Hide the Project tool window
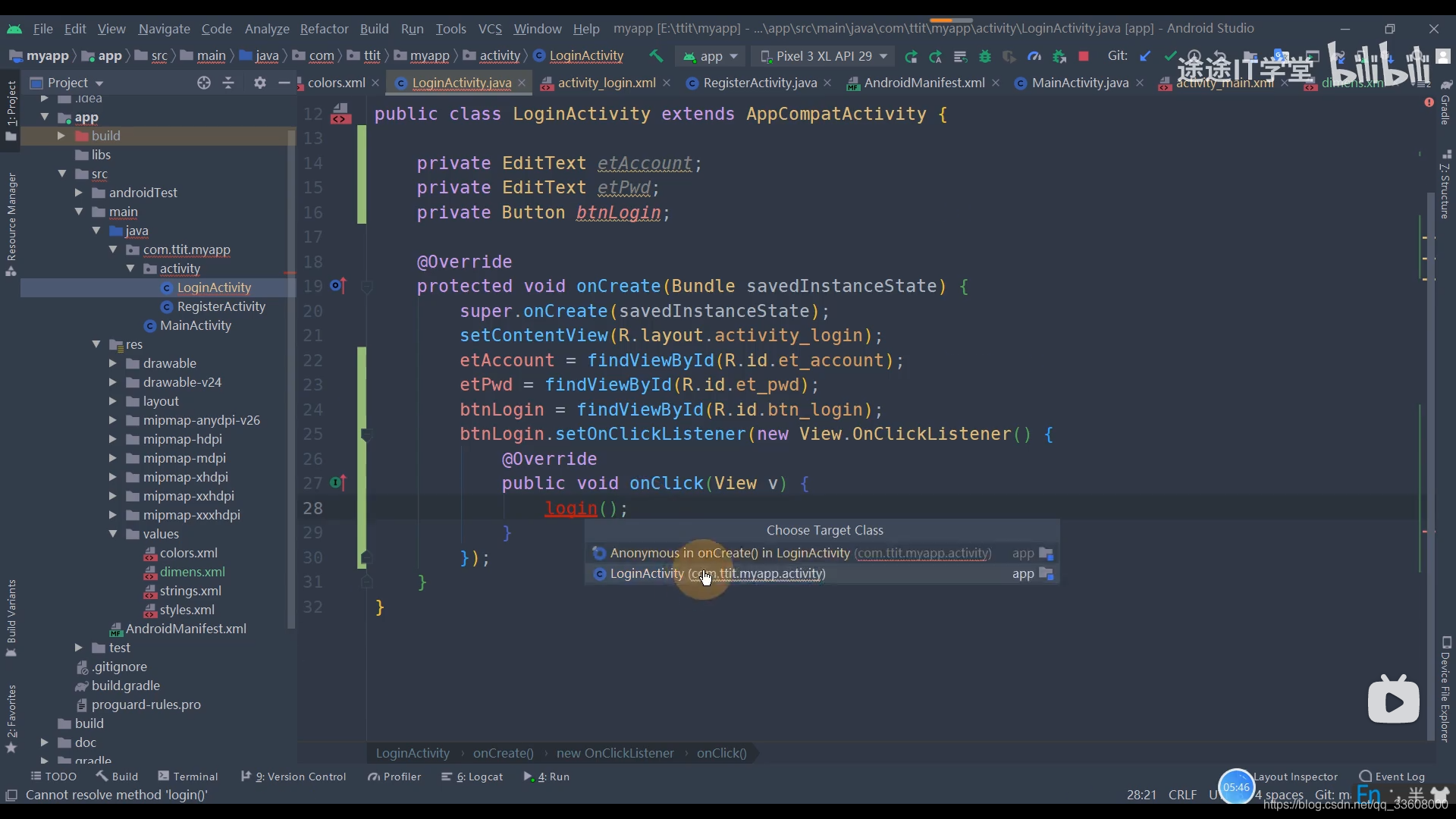1456x819 pixels. pyautogui.click(x=284, y=83)
